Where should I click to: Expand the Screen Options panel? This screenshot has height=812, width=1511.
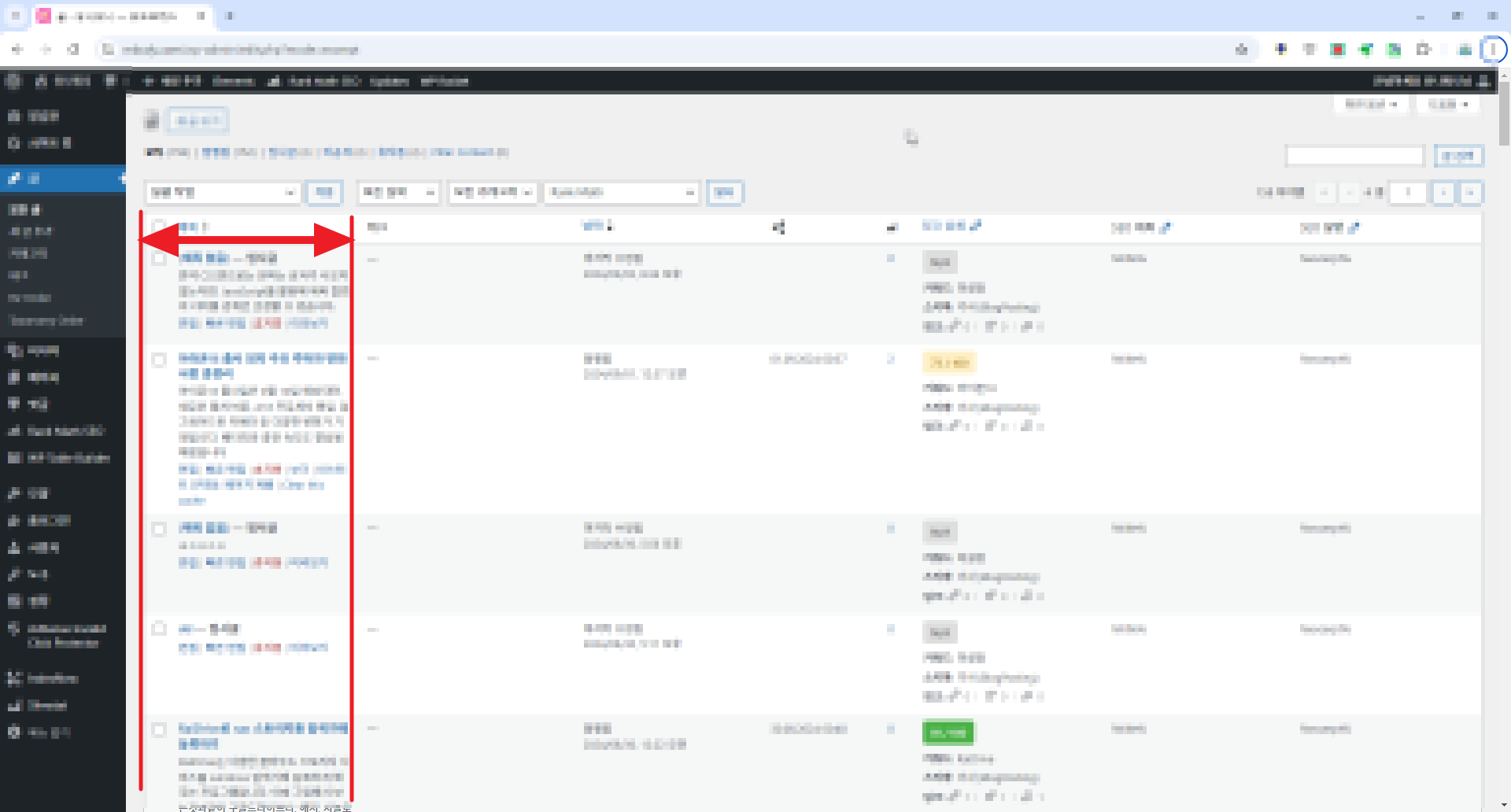click(1370, 104)
